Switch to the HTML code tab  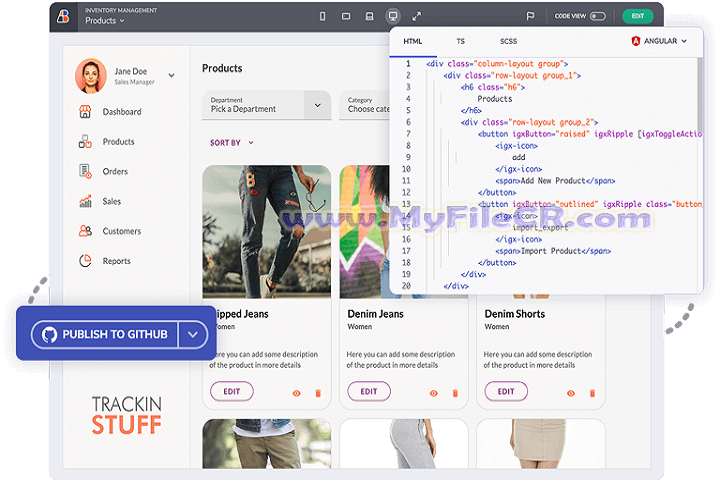tap(412, 41)
